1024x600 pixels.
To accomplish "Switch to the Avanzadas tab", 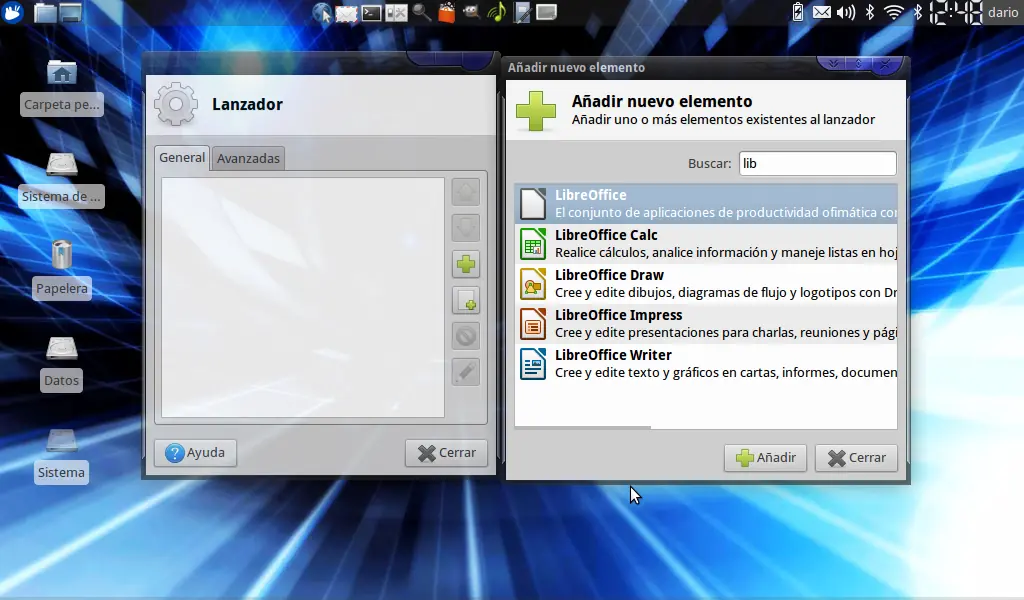I will 248,158.
